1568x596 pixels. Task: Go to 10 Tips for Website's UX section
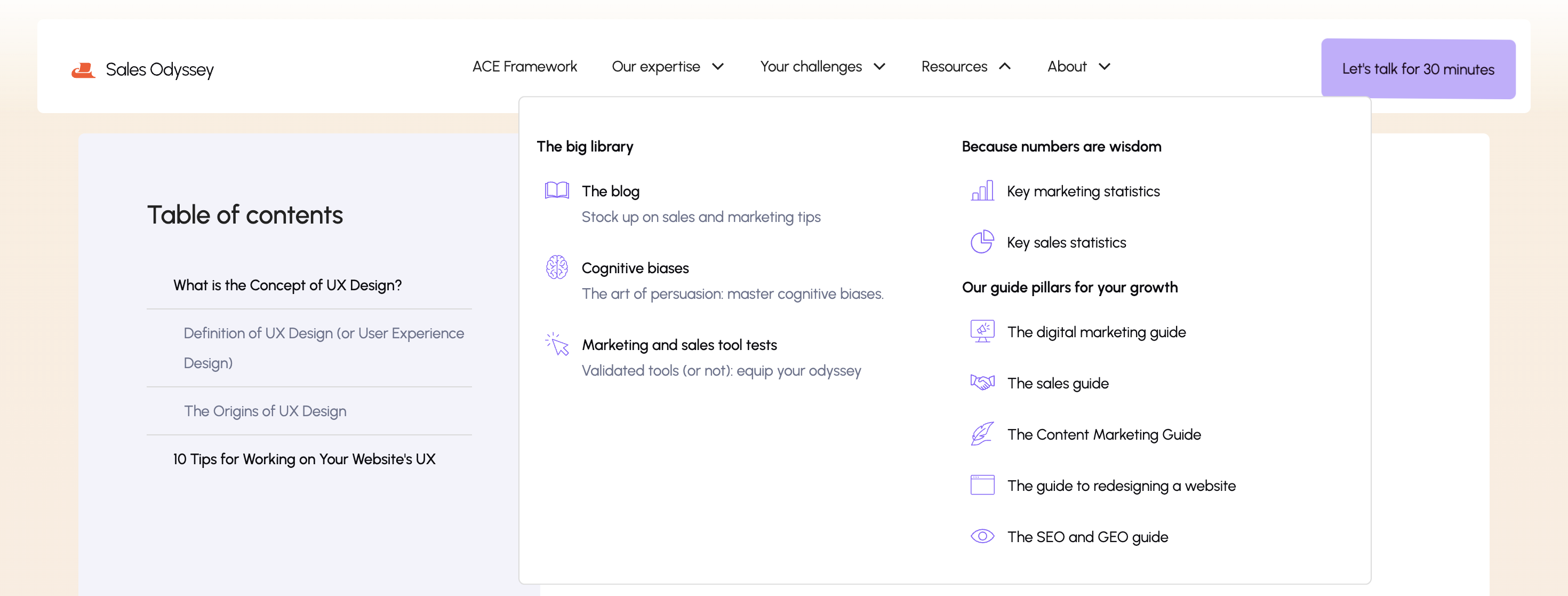click(x=304, y=459)
